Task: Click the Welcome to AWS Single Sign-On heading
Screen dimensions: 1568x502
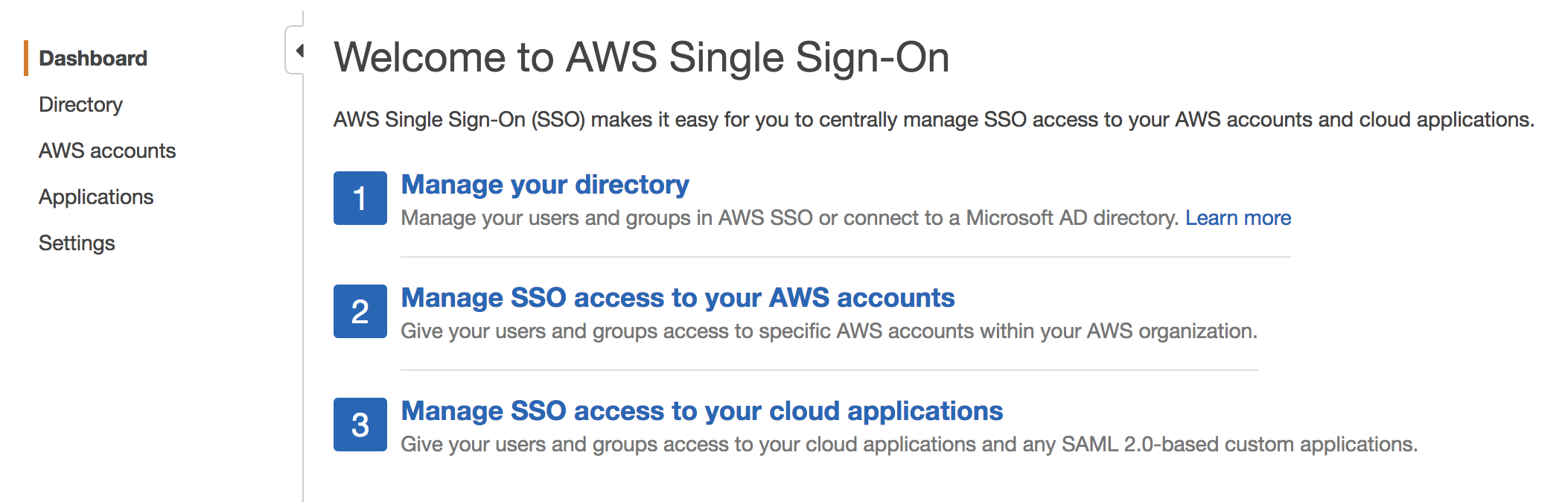Action: (x=641, y=57)
